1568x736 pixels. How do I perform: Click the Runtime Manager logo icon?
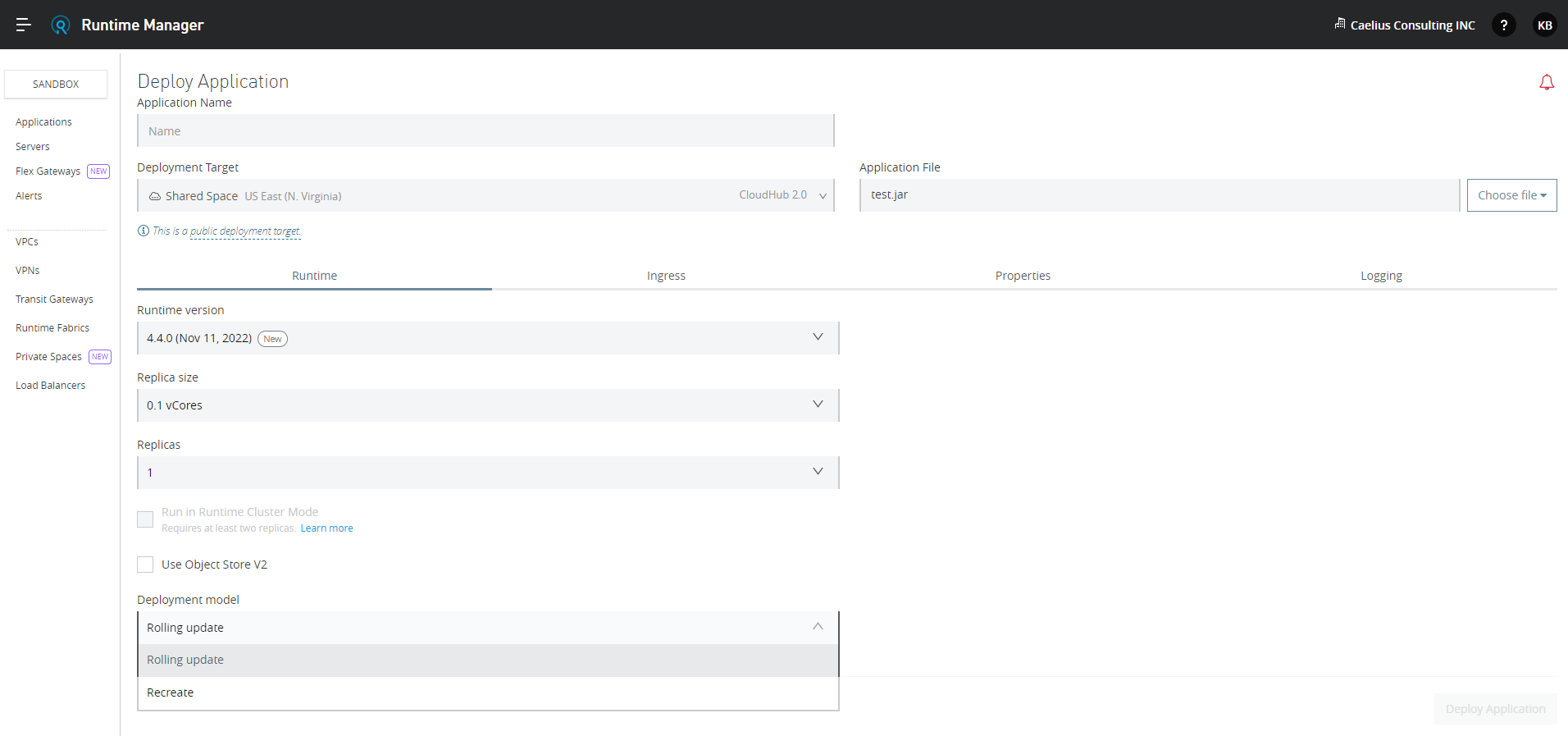click(x=61, y=25)
